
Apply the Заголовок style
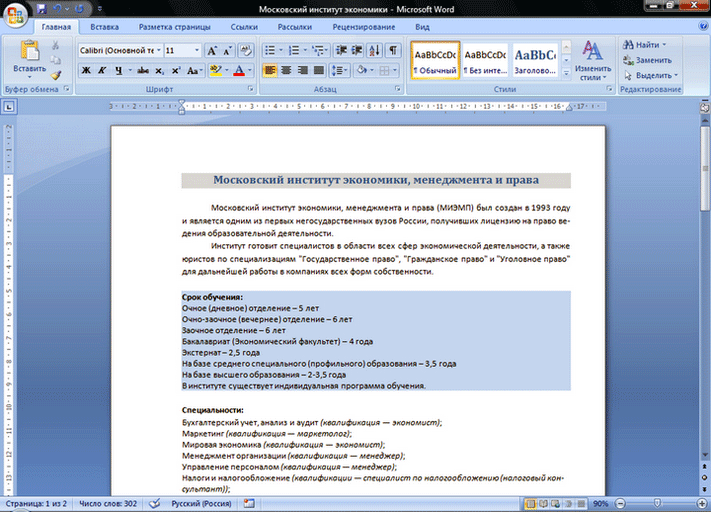pos(535,60)
